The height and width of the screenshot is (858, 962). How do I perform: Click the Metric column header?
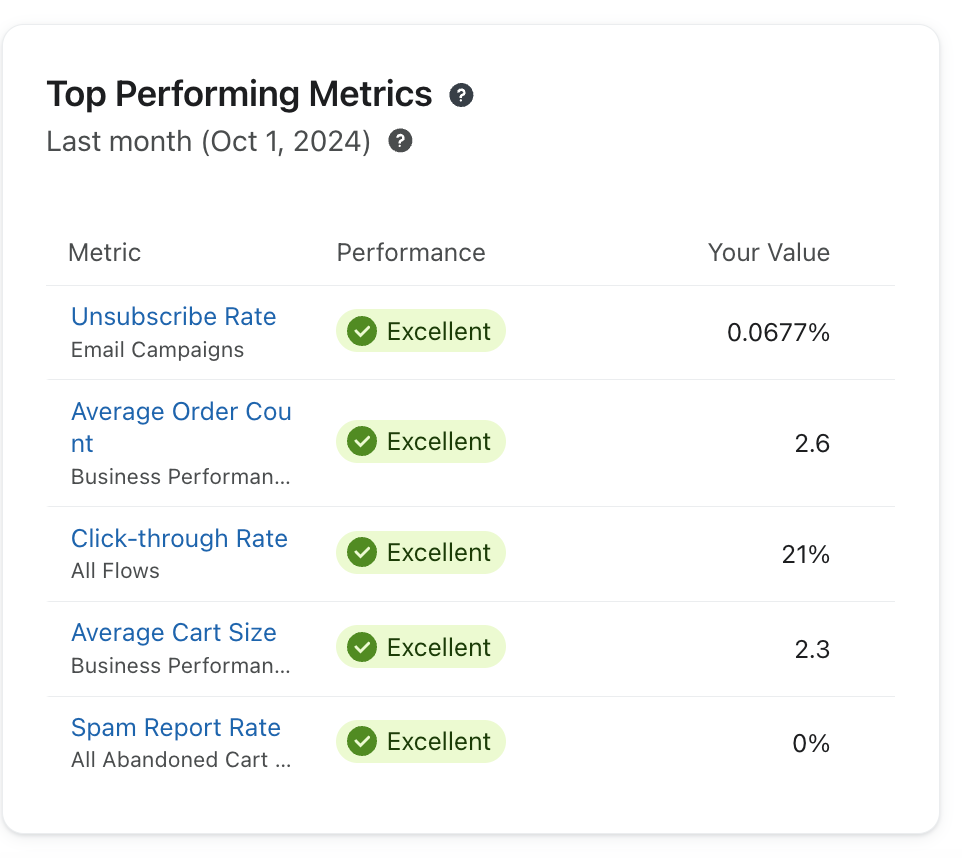tap(105, 253)
